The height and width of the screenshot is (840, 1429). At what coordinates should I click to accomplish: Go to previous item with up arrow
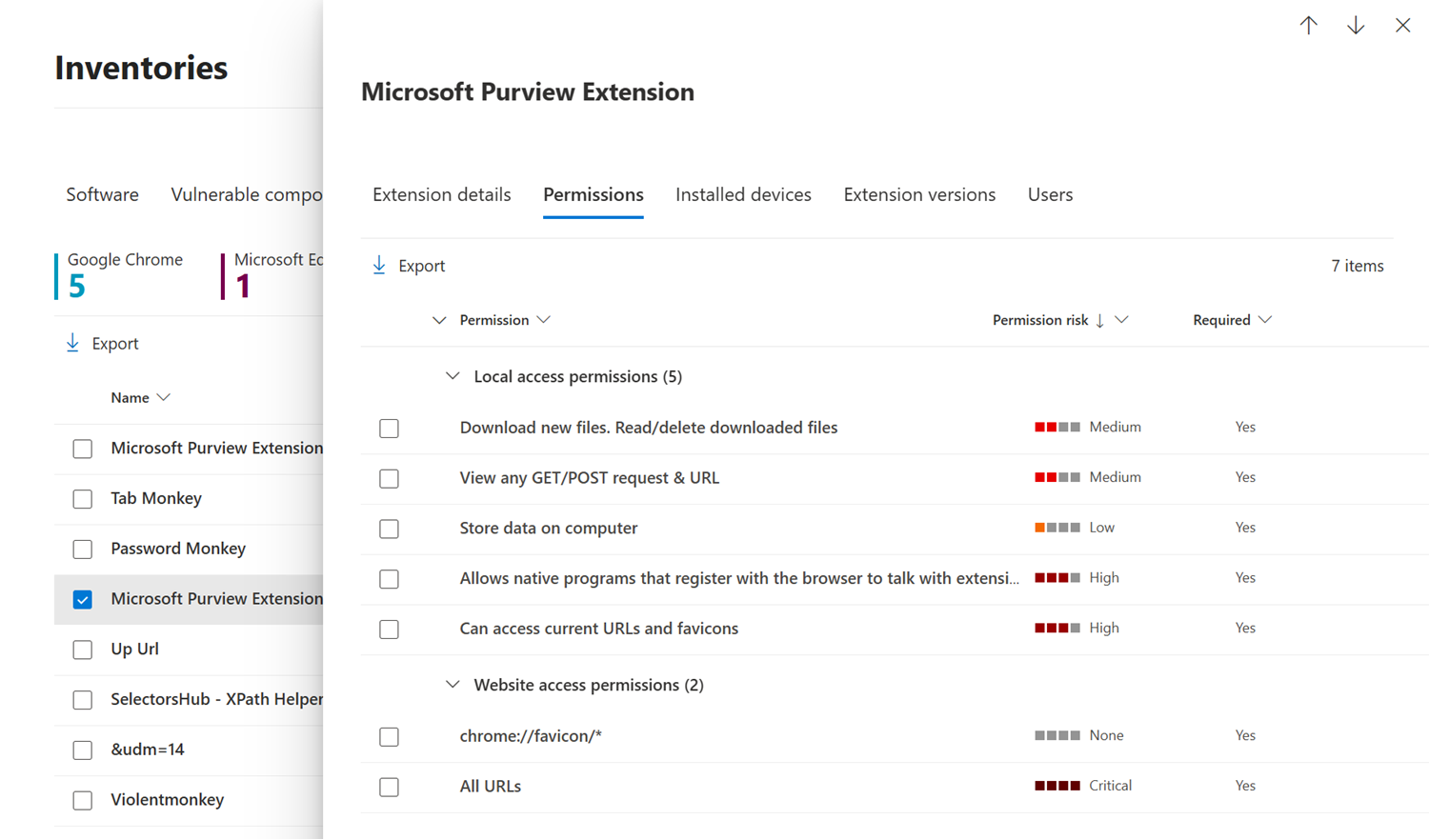1308,26
